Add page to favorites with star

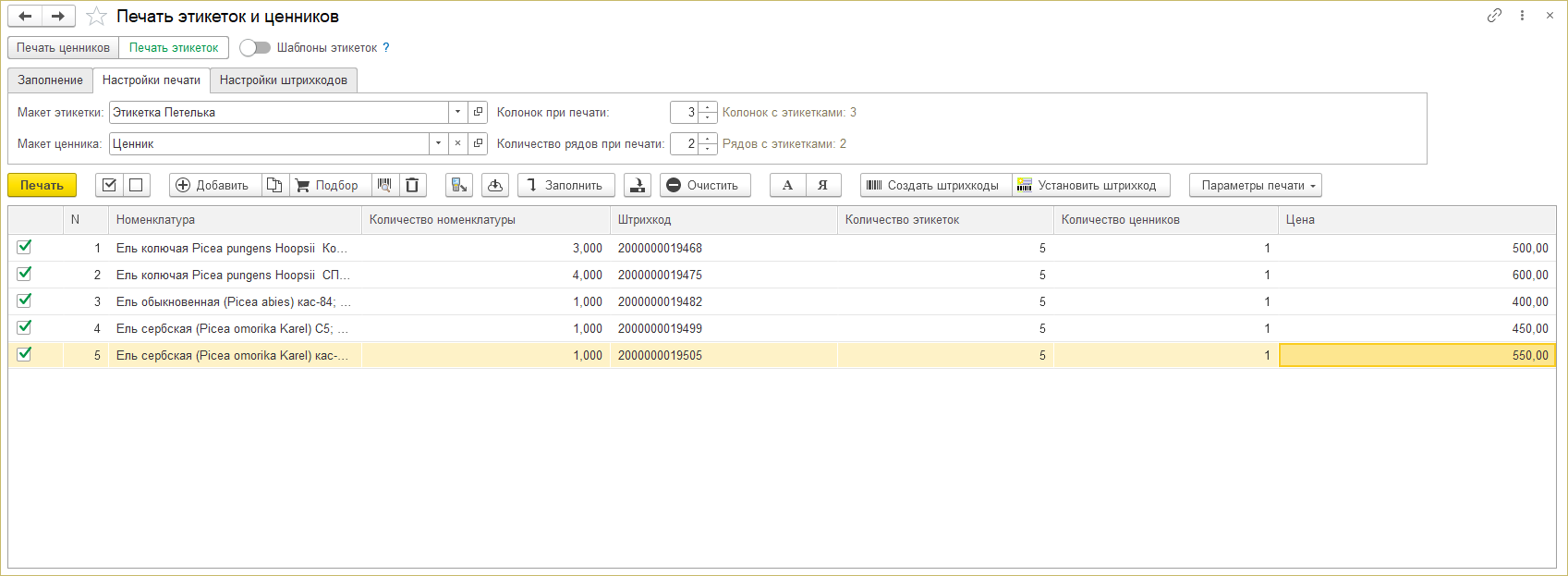96,17
